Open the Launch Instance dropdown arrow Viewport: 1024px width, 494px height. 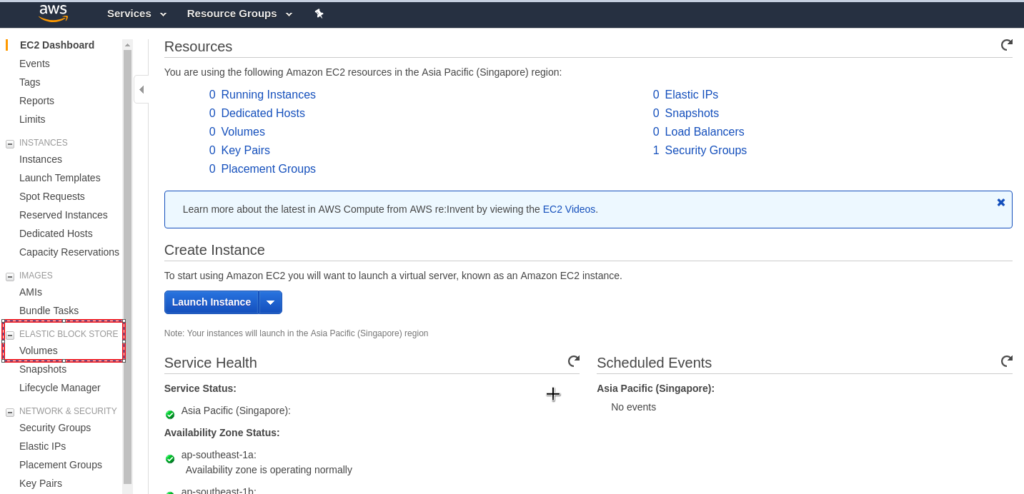[270, 302]
